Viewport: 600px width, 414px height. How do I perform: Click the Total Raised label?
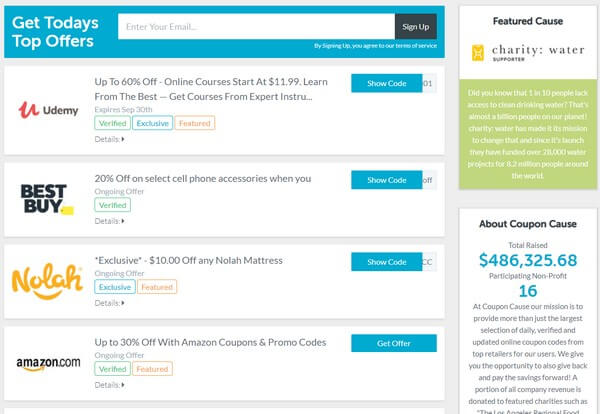[x=528, y=245]
